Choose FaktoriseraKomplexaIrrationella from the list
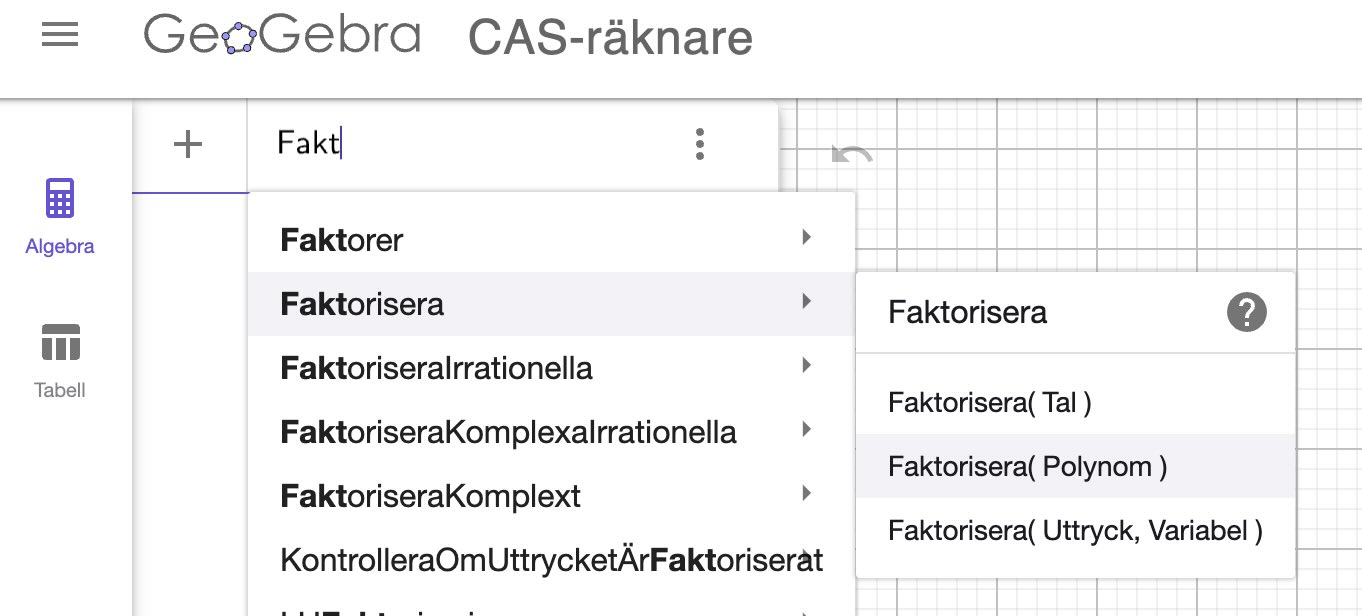 (508, 431)
